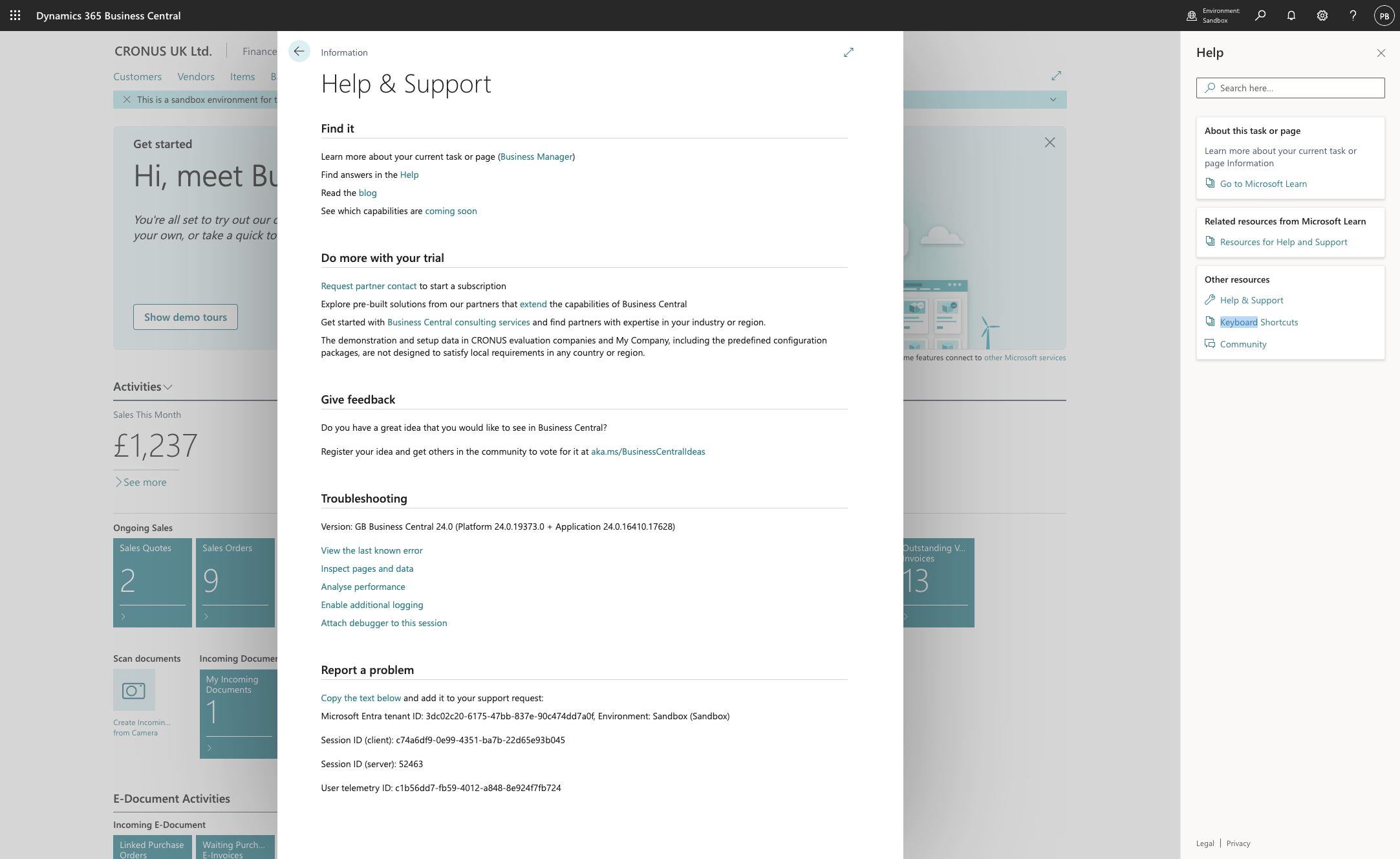
Task: Click the Show demo tours button
Action: (186, 317)
